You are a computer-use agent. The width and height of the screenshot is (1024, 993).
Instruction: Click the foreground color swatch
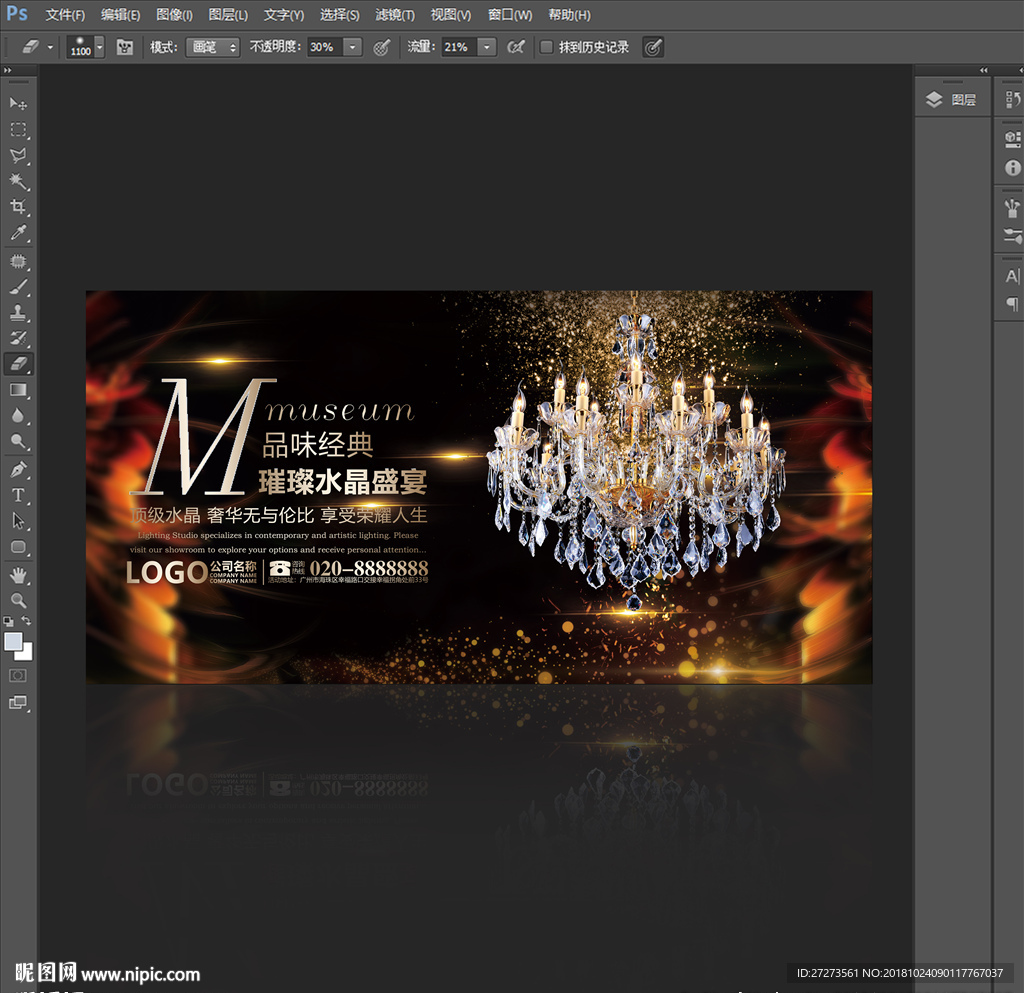pos(13,642)
